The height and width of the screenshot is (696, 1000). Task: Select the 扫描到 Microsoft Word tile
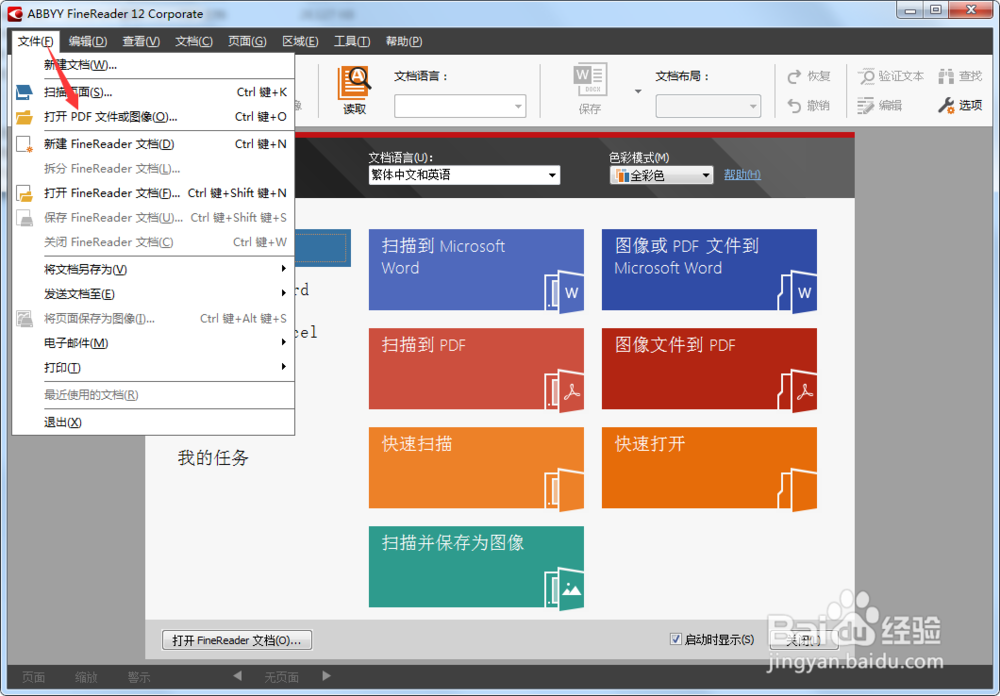[x=476, y=270]
